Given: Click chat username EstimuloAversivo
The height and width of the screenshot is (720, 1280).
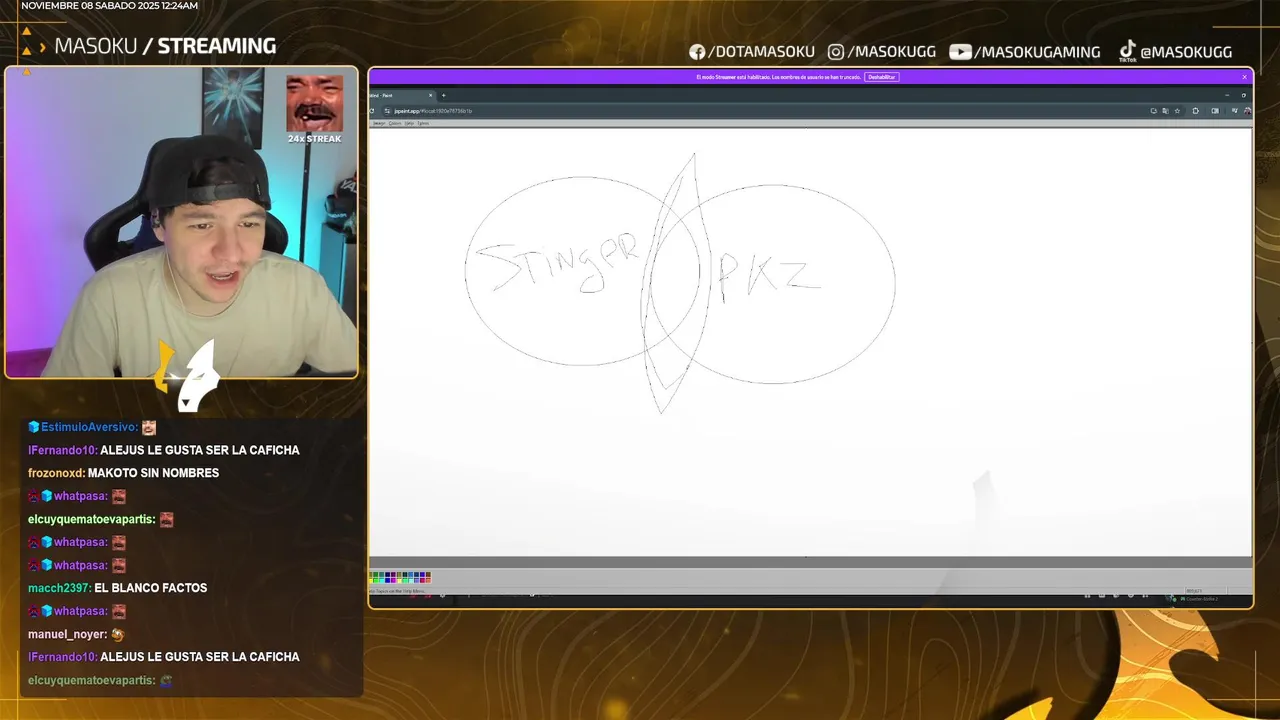Looking at the screenshot, I should tap(89, 427).
